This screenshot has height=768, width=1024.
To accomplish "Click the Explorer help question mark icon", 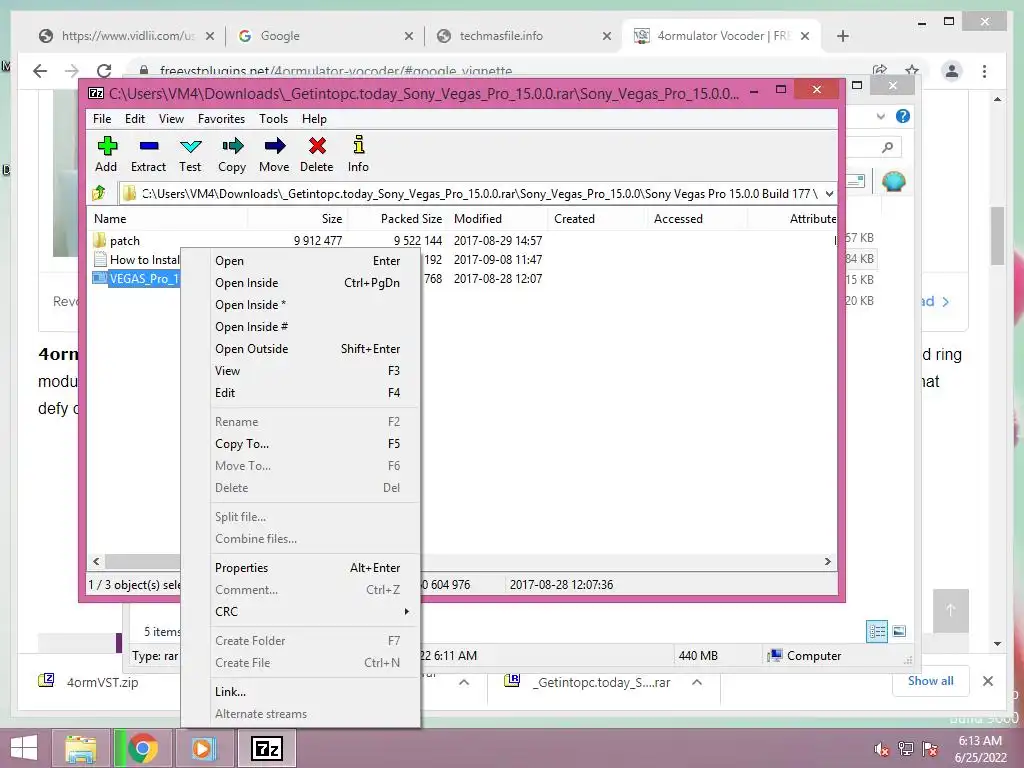I will 903,116.
